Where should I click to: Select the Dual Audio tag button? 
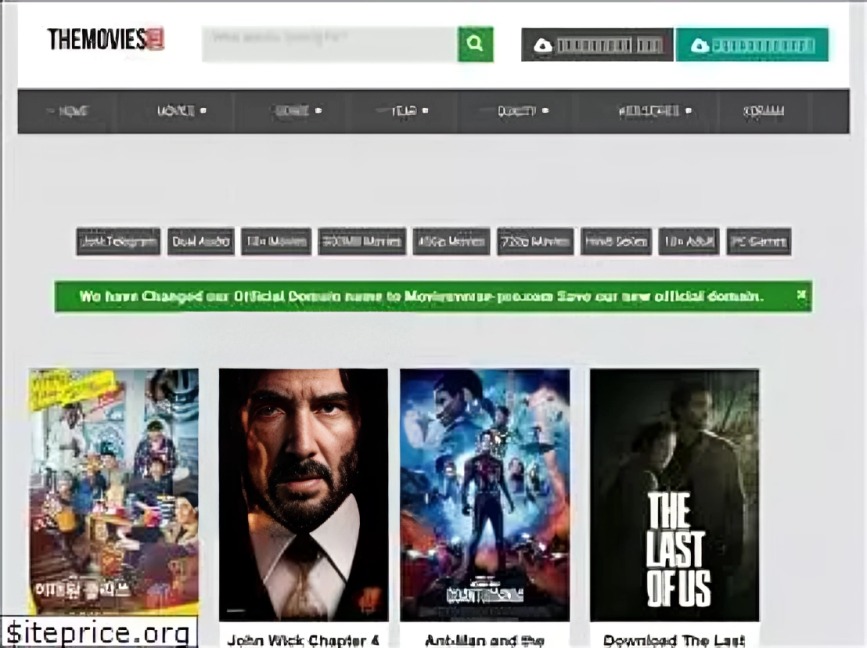(x=201, y=241)
